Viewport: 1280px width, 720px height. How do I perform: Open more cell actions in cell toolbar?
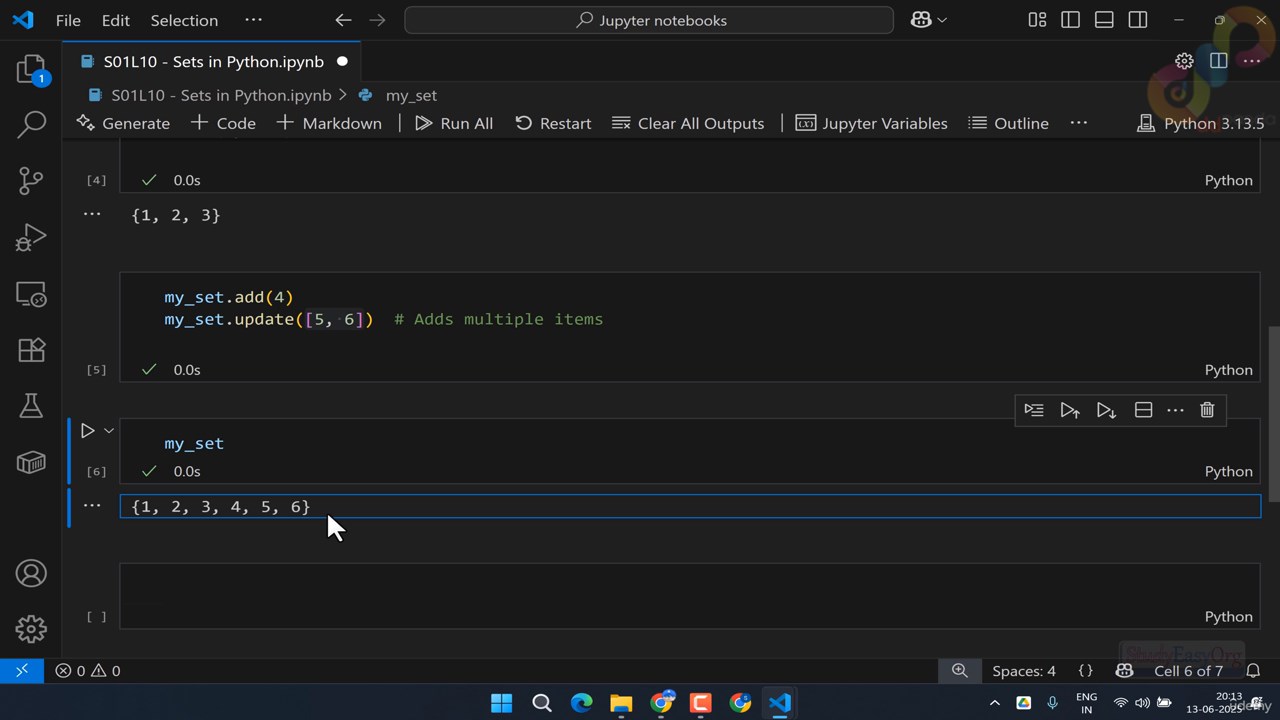[x=1175, y=410]
